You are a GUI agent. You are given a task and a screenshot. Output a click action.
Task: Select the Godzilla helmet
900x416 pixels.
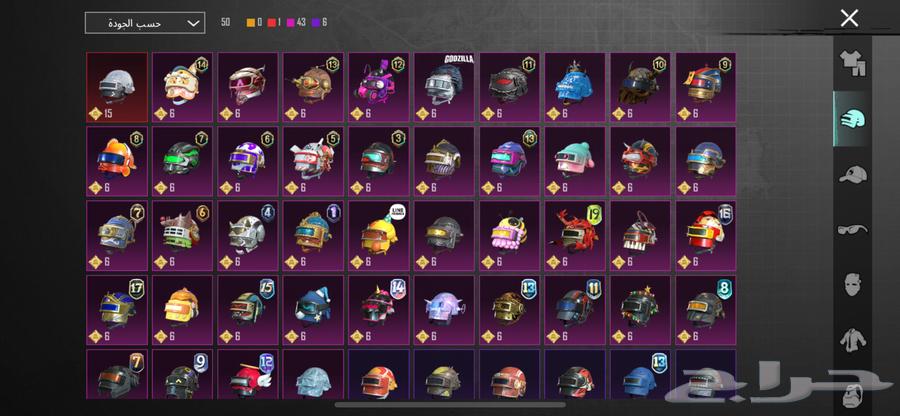tap(445, 87)
